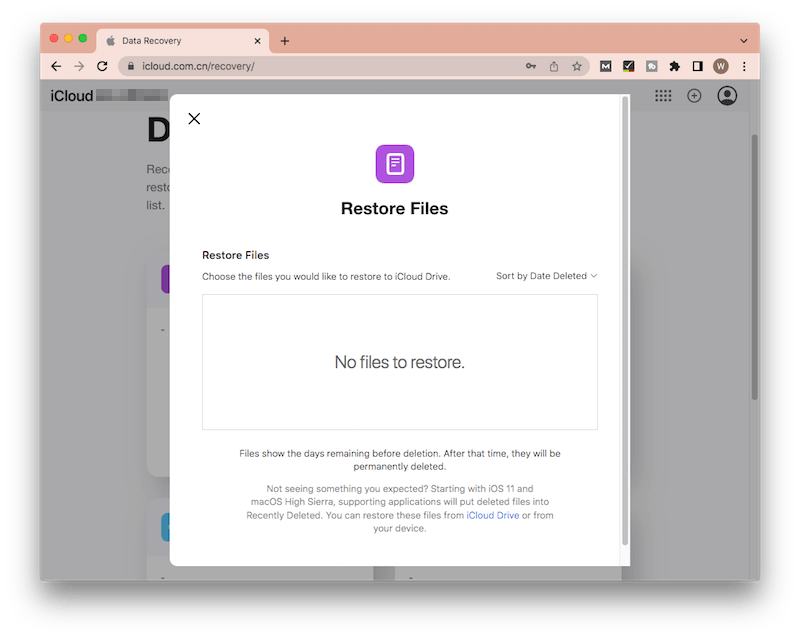Open Chrome's three-dot menu
Screen dimensions: 800x638
pyautogui.click(x=744, y=66)
